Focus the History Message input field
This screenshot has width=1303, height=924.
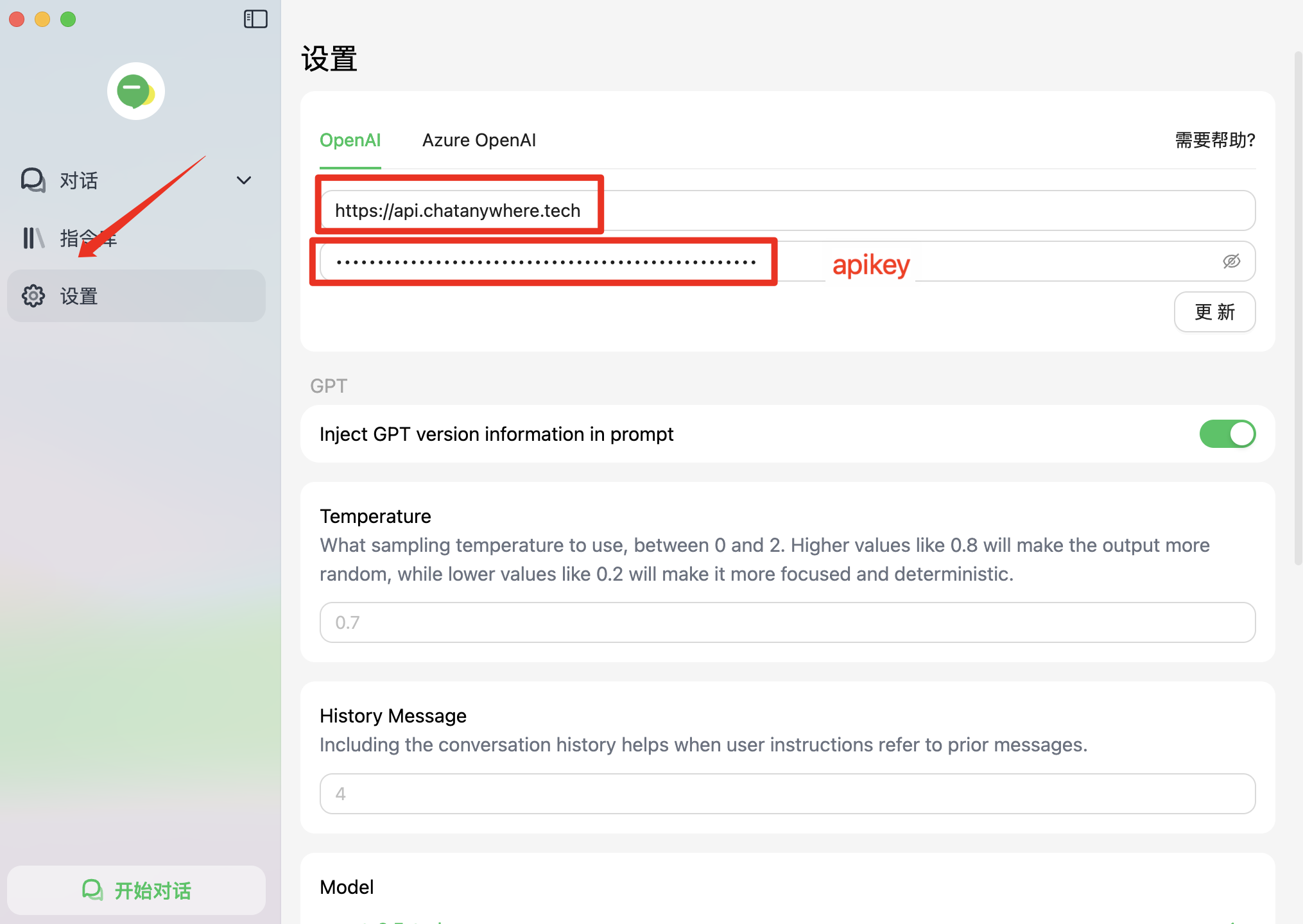pos(787,794)
